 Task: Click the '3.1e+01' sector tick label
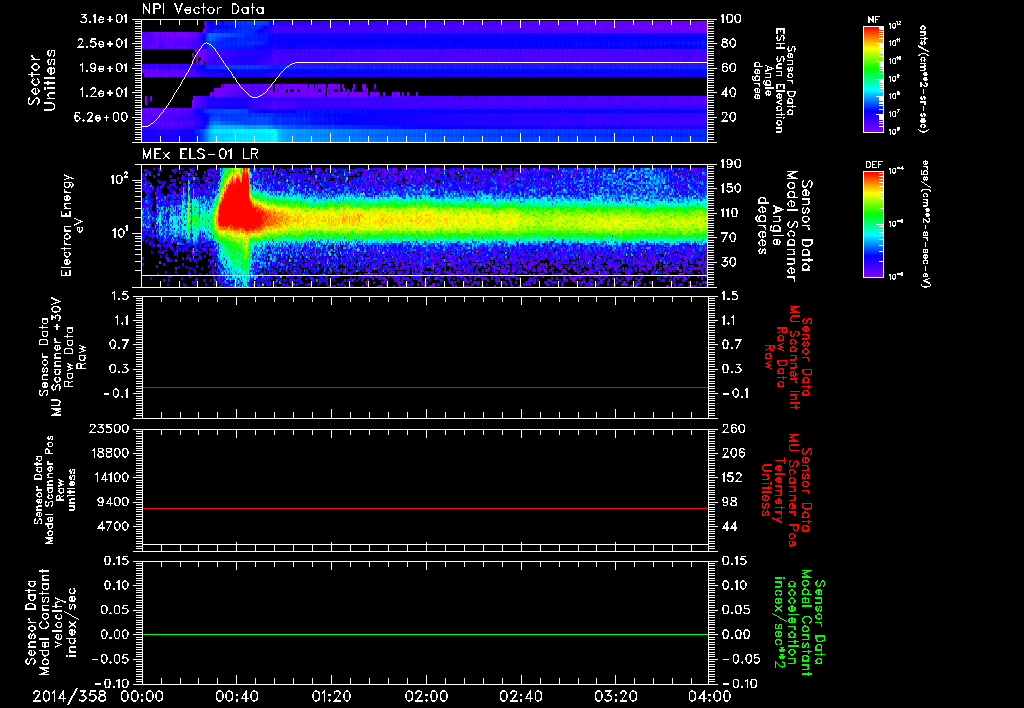[x=104, y=19]
